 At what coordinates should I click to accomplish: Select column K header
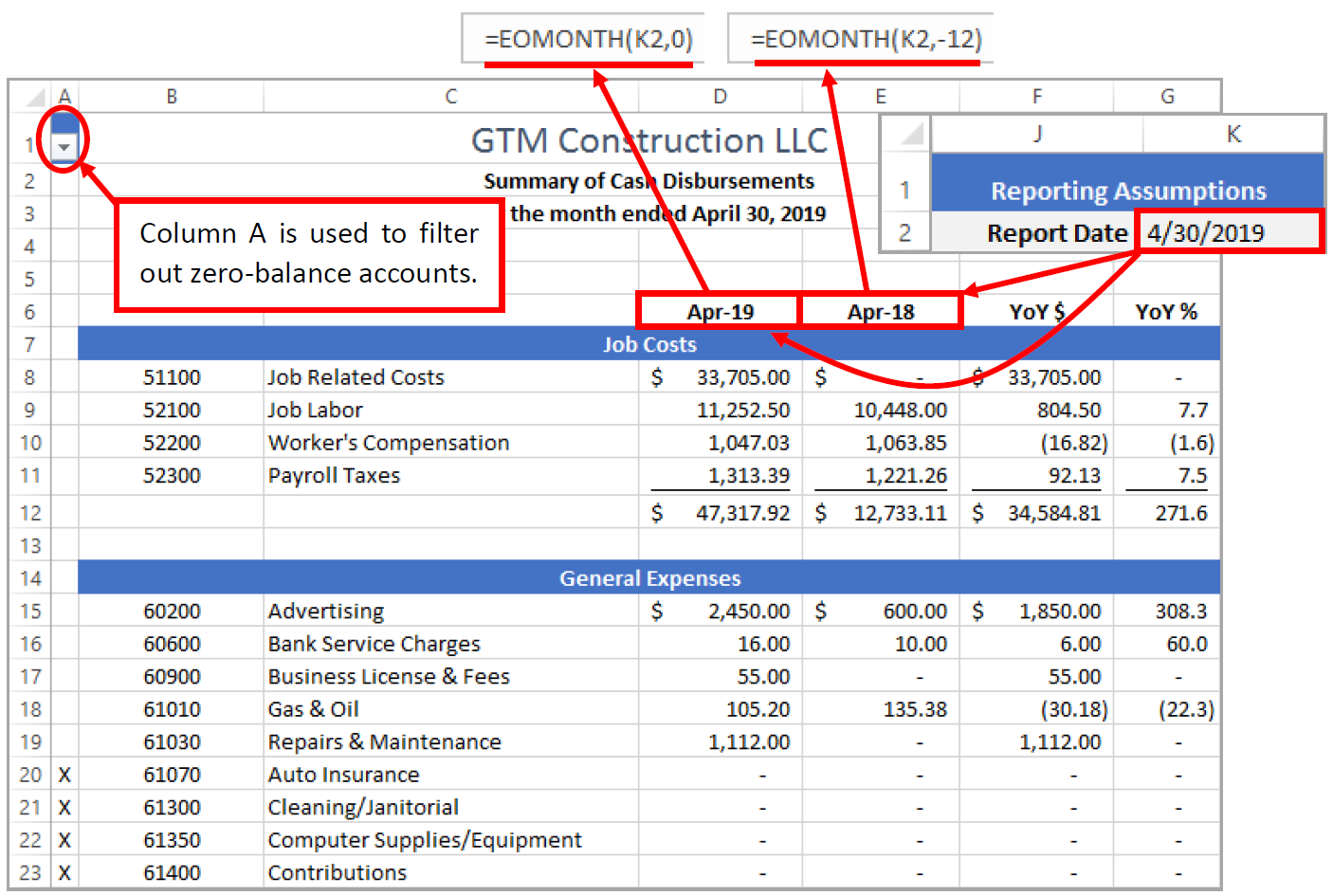1233,134
